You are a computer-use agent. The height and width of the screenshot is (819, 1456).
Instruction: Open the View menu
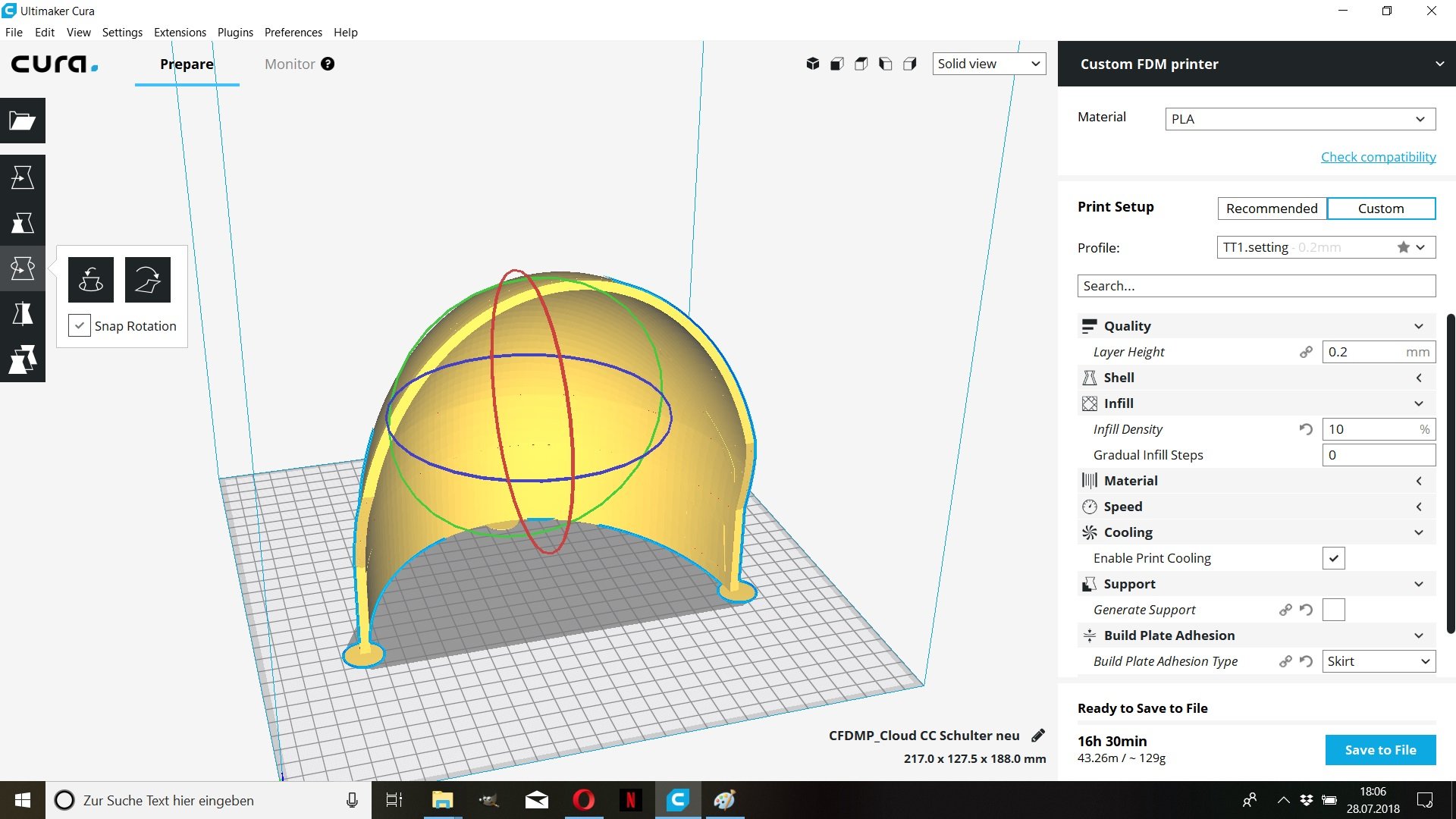79,33
